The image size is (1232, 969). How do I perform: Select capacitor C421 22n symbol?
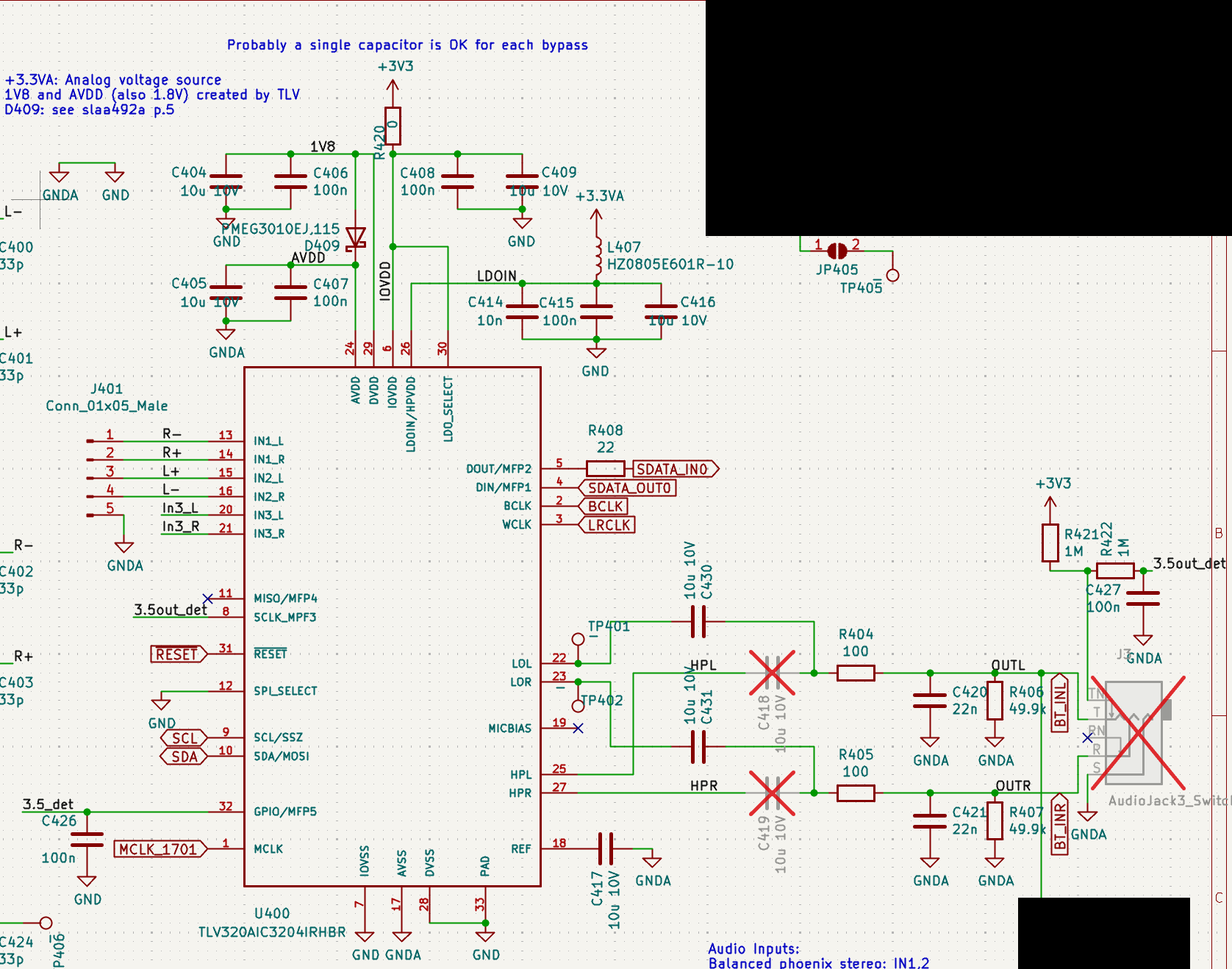point(930,821)
